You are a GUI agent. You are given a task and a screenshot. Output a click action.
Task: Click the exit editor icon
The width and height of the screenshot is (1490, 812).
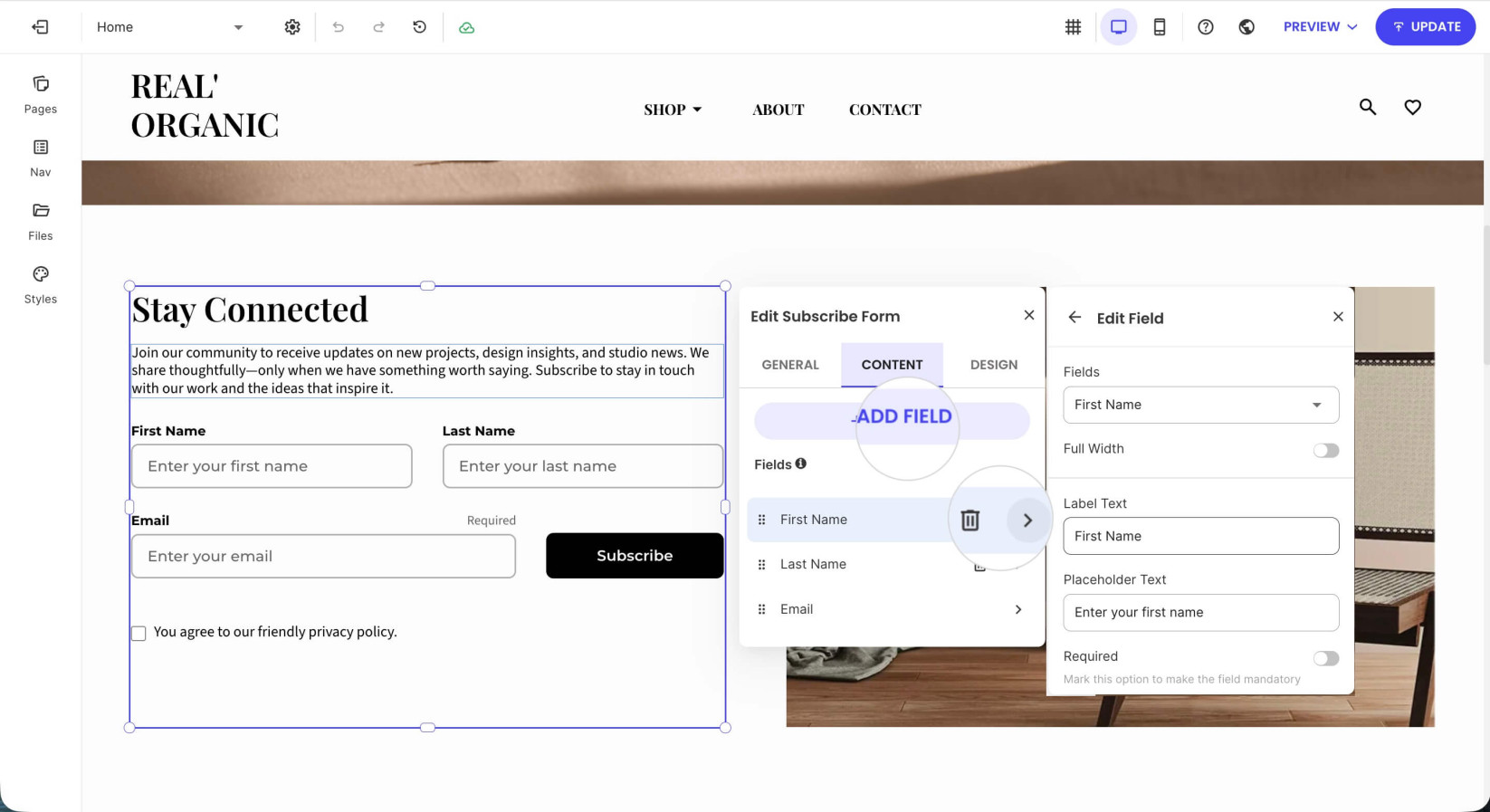click(x=40, y=27)
